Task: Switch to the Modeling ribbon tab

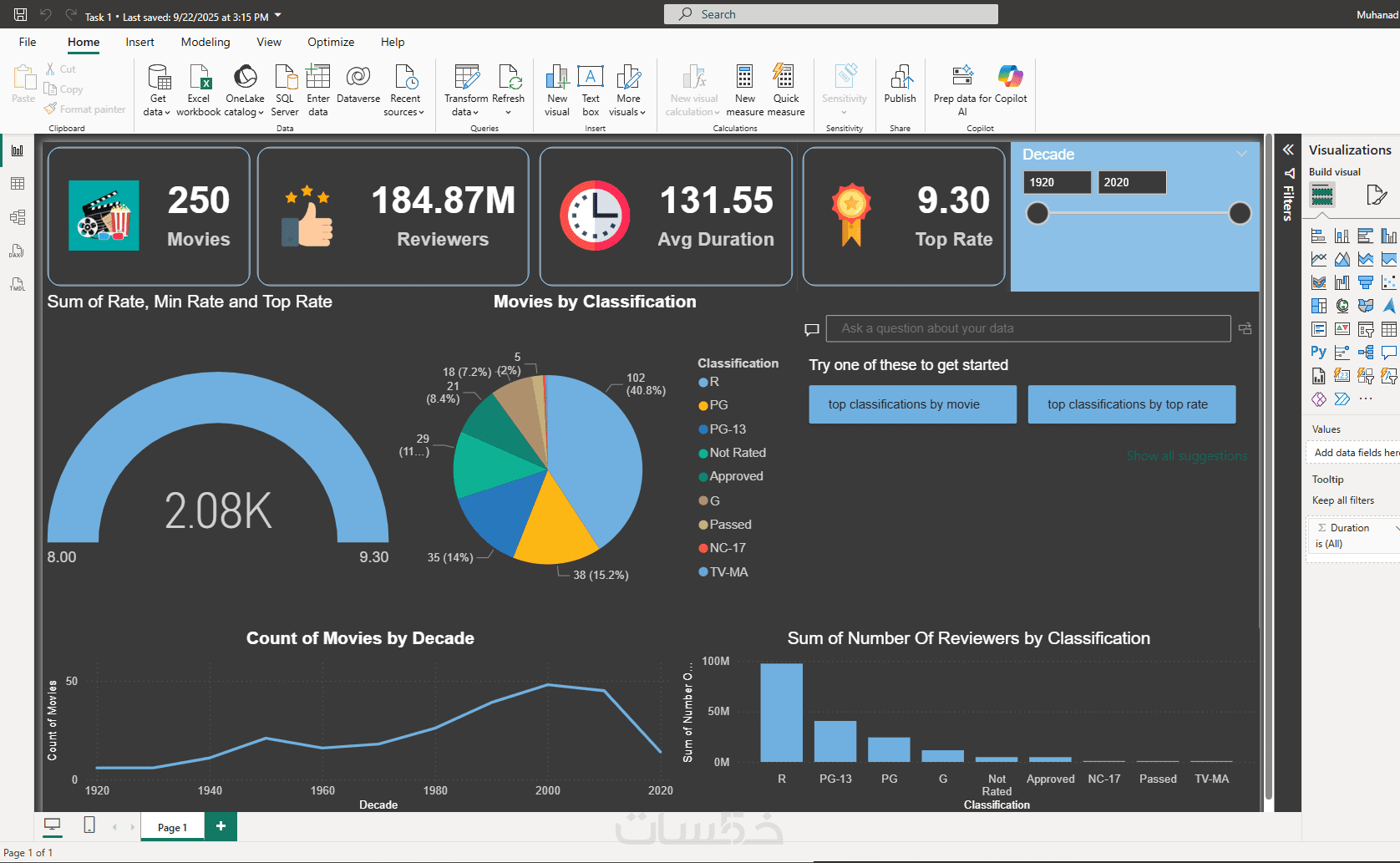Action: 205,42
